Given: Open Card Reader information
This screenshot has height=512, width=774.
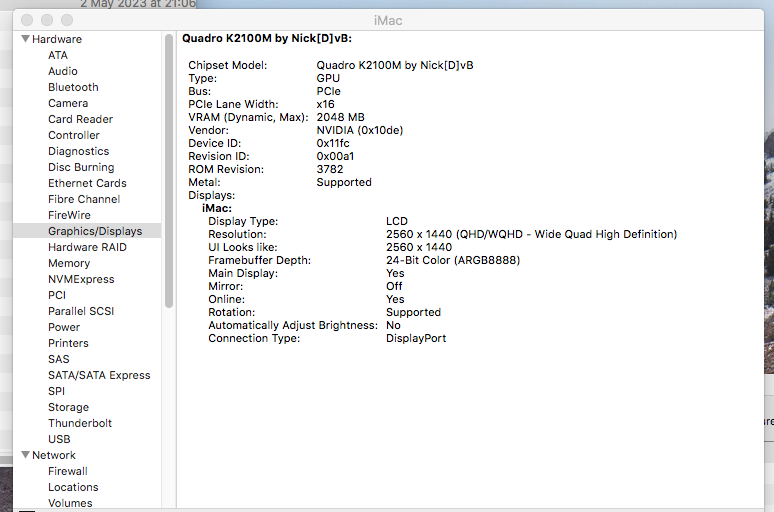Looking at the screenshot, I should click(x=80, y=119).
